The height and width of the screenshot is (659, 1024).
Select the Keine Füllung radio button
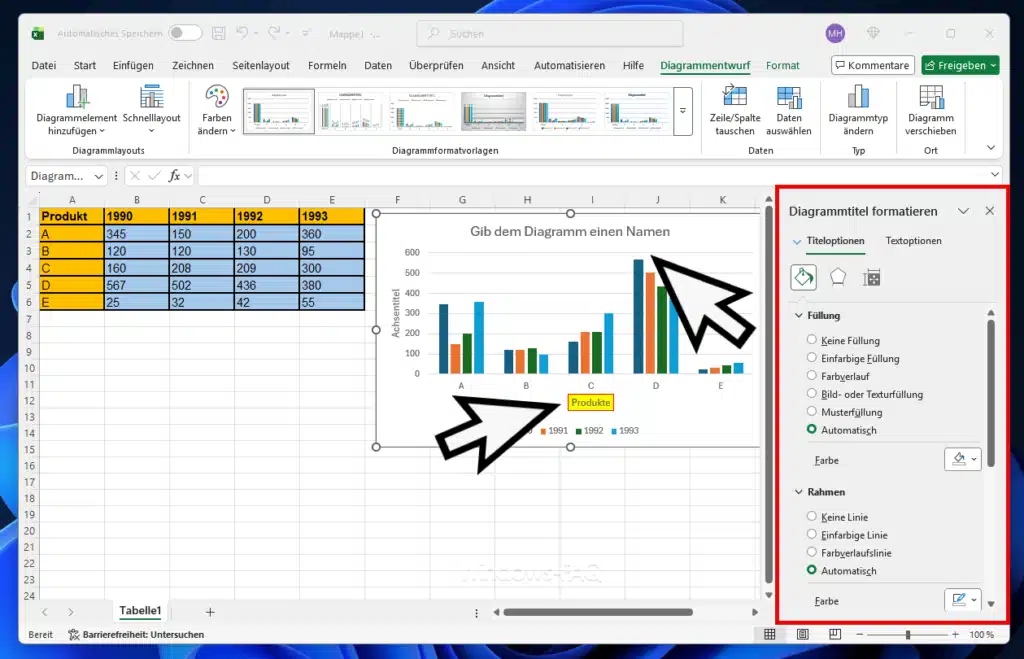coord(811,340)
